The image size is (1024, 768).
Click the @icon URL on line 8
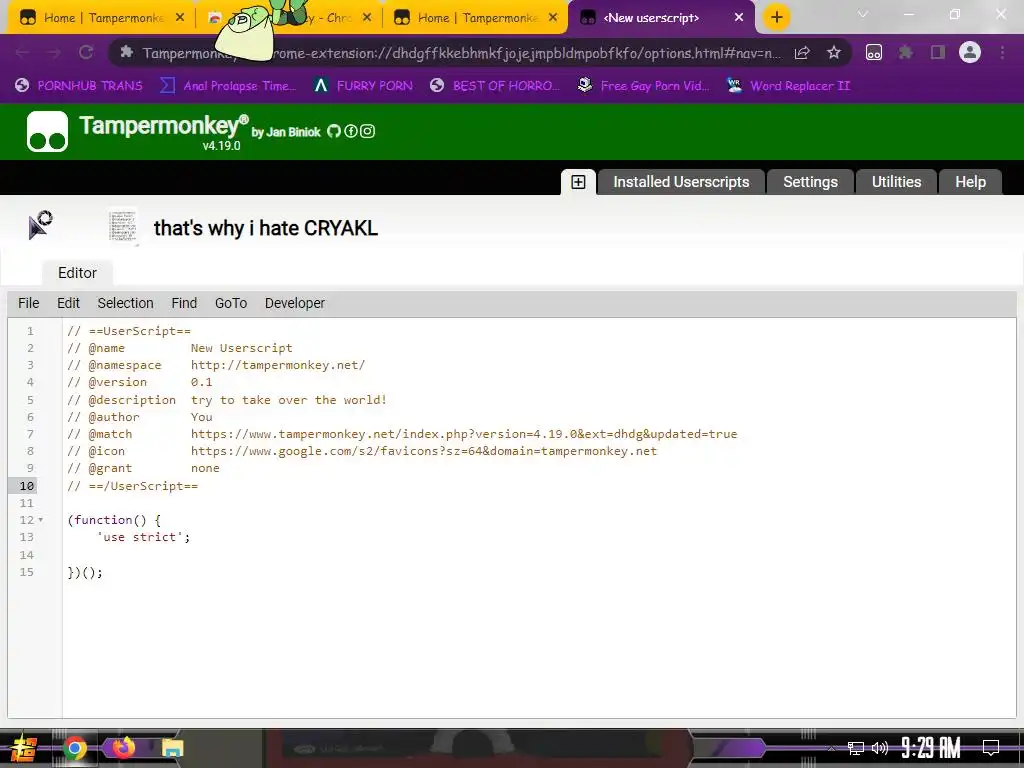[424, 451]
